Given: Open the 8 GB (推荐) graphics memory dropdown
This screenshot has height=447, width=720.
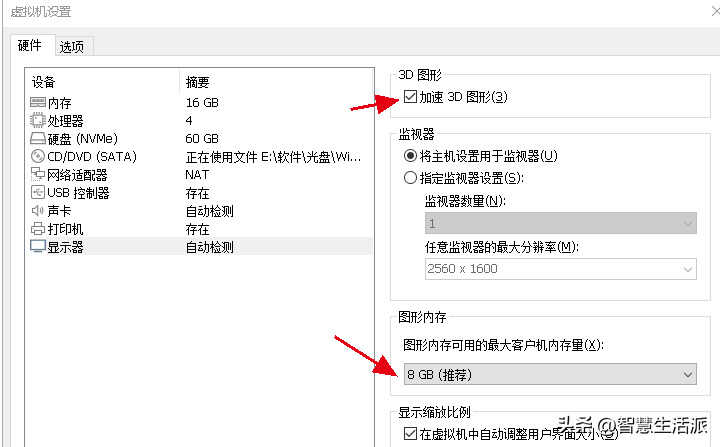Looking at the screenshot, I should [550, 374].
